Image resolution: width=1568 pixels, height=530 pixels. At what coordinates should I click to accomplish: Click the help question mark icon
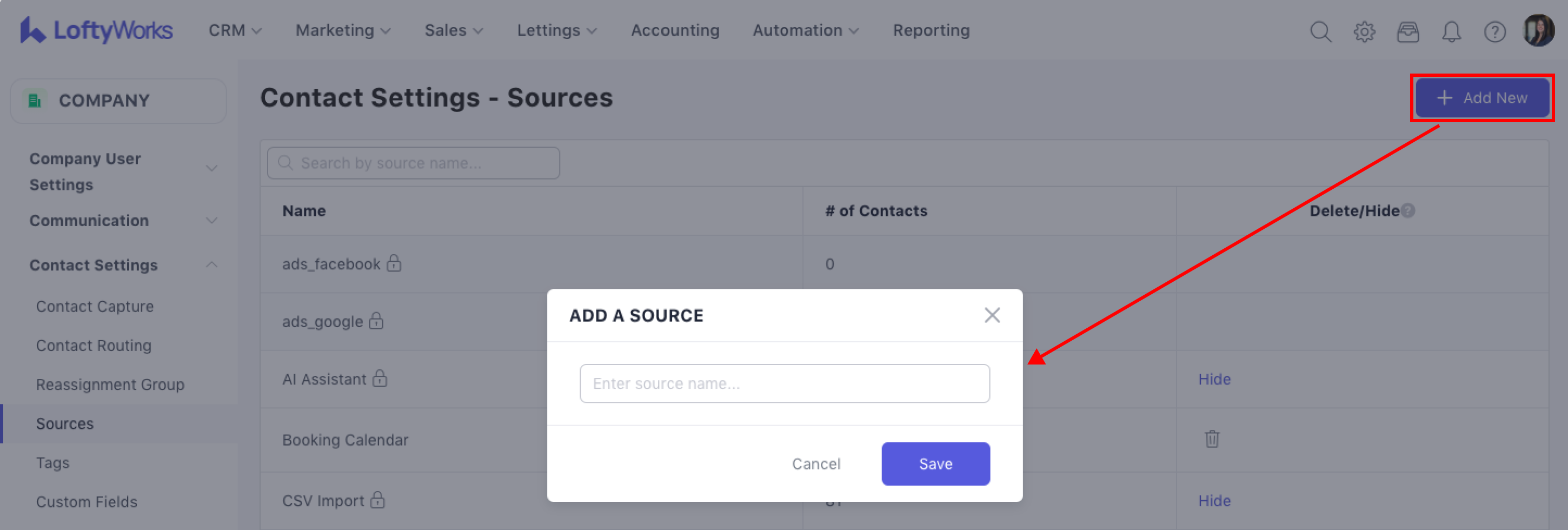click(1494, 31)
